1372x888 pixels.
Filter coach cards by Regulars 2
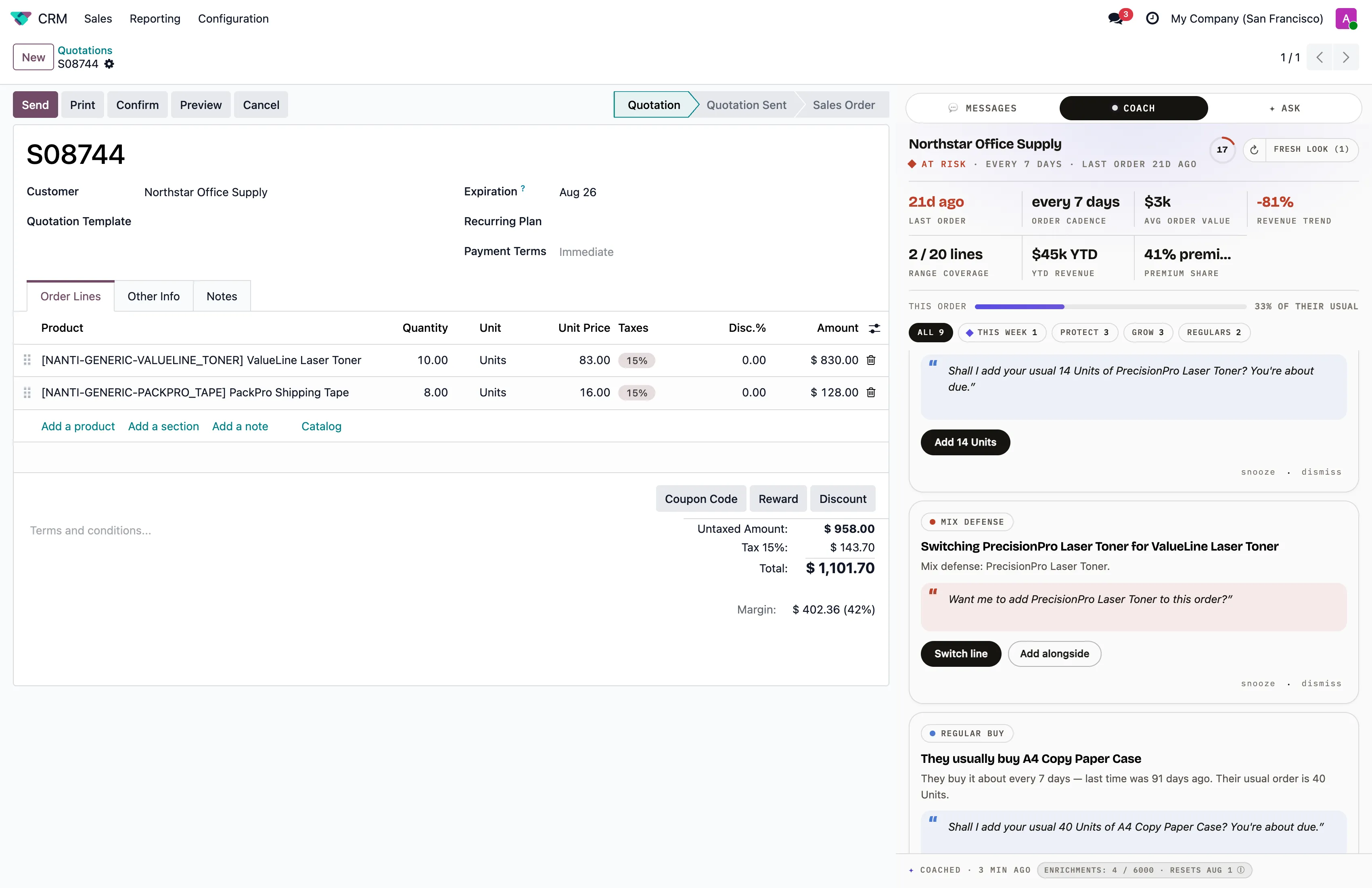(1214, 333)
